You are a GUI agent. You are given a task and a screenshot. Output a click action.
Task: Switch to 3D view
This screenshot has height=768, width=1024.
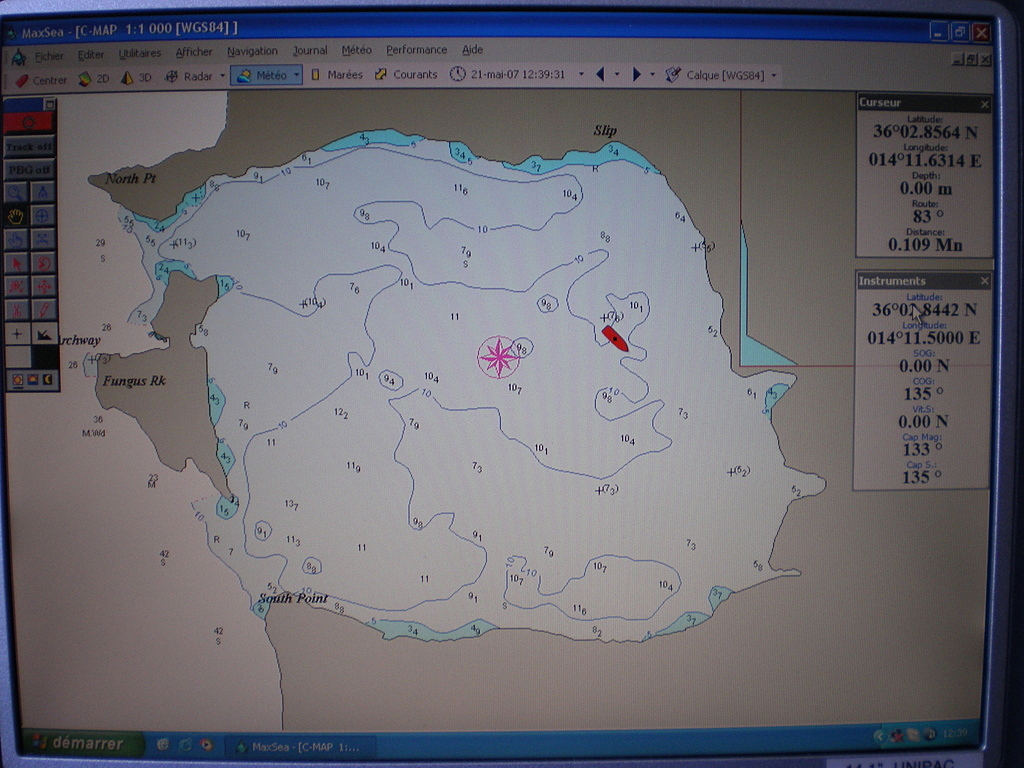[x=136, y=78]
